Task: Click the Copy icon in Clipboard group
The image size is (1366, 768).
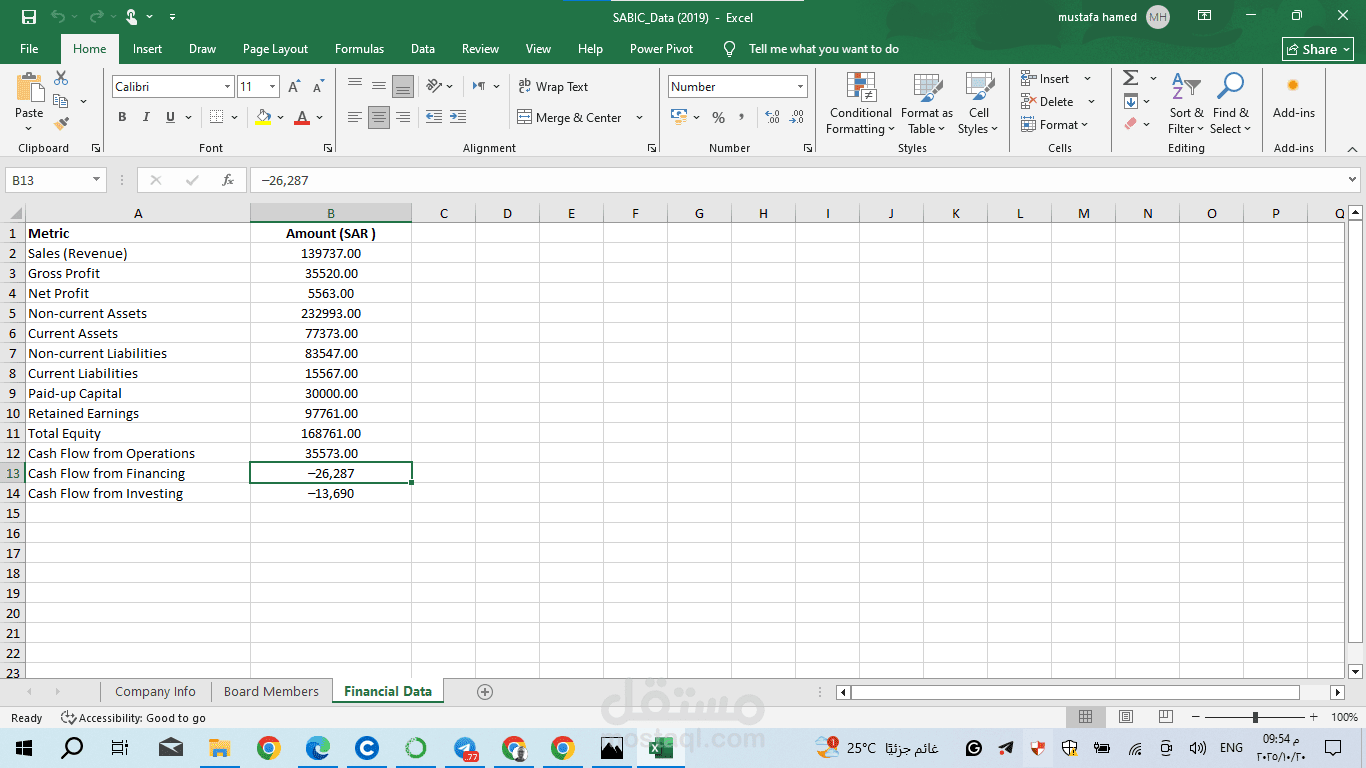Action: [x=61, y=101]
